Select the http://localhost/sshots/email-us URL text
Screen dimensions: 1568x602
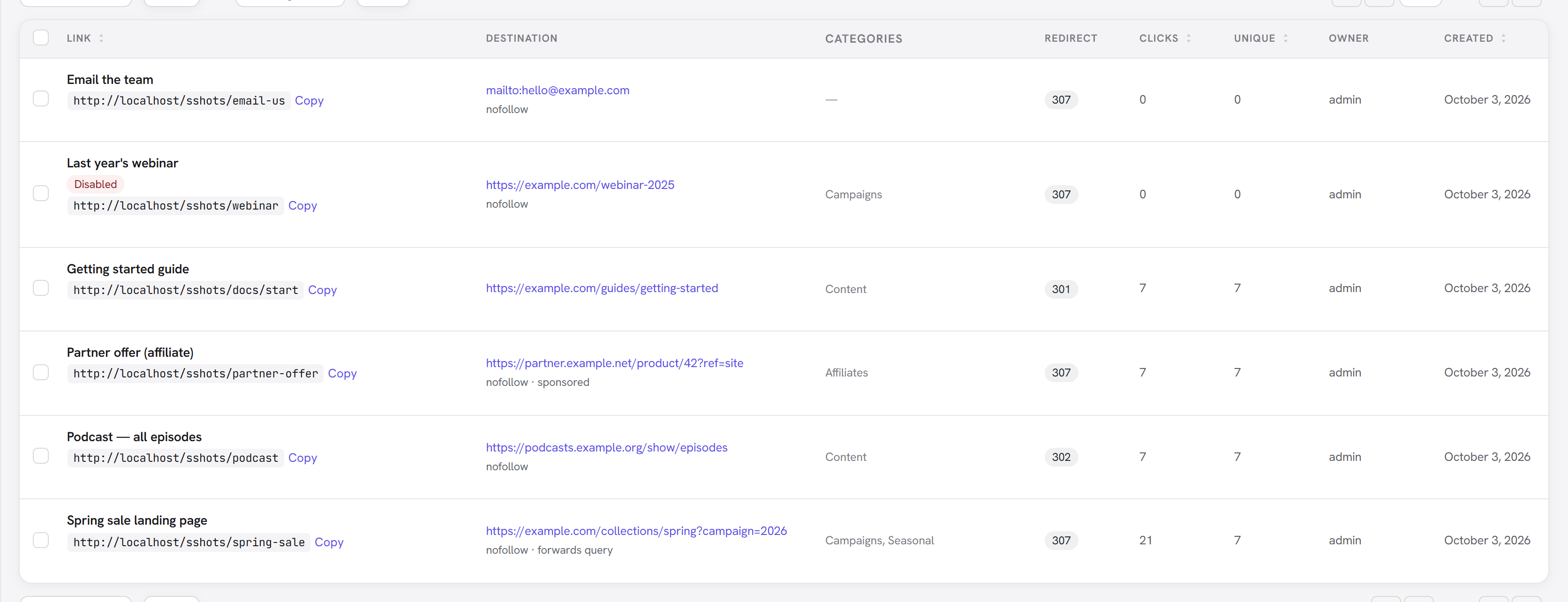tap(179, 100)
